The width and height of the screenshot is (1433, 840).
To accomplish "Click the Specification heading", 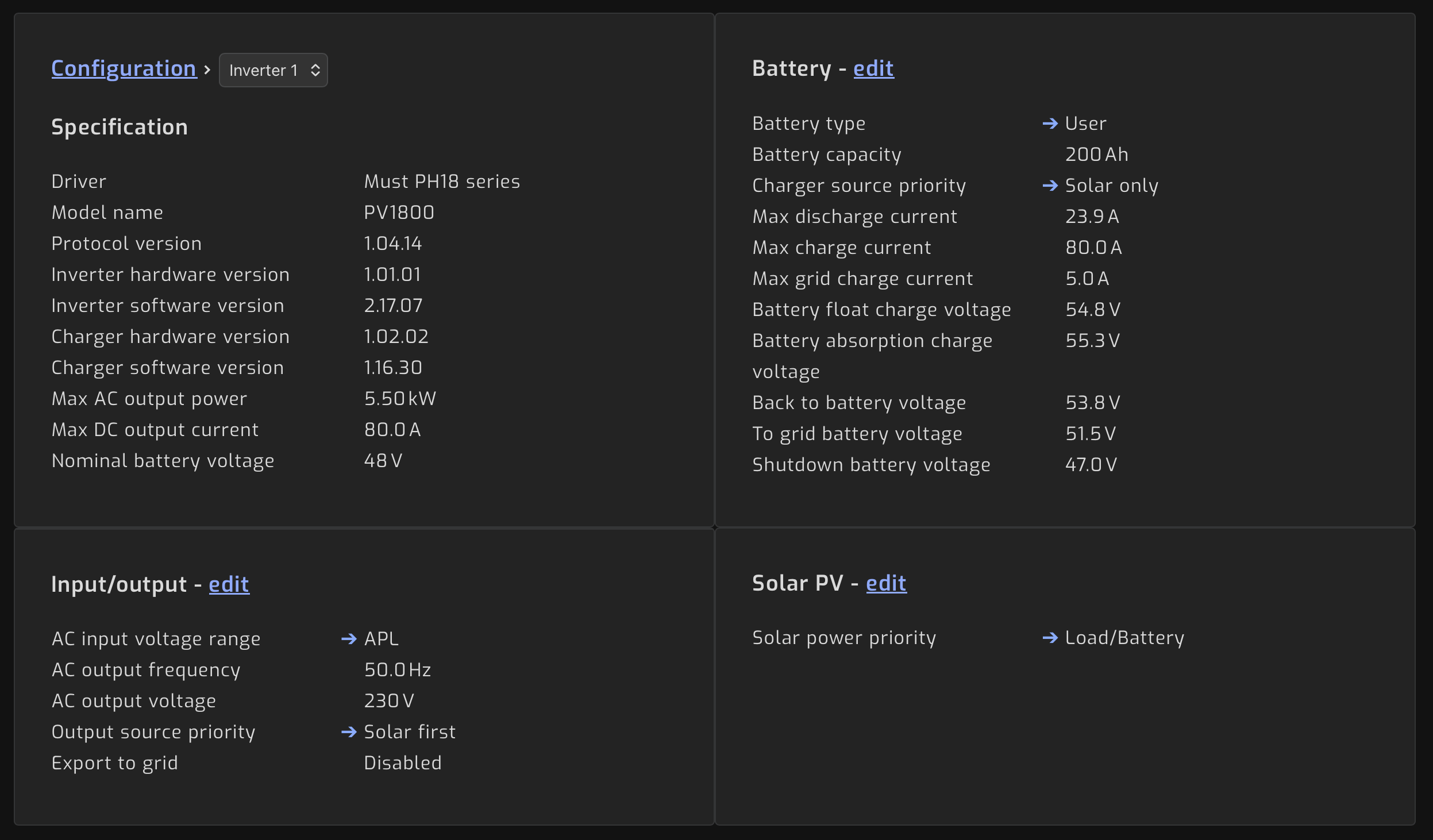I will tap(120, 127).
